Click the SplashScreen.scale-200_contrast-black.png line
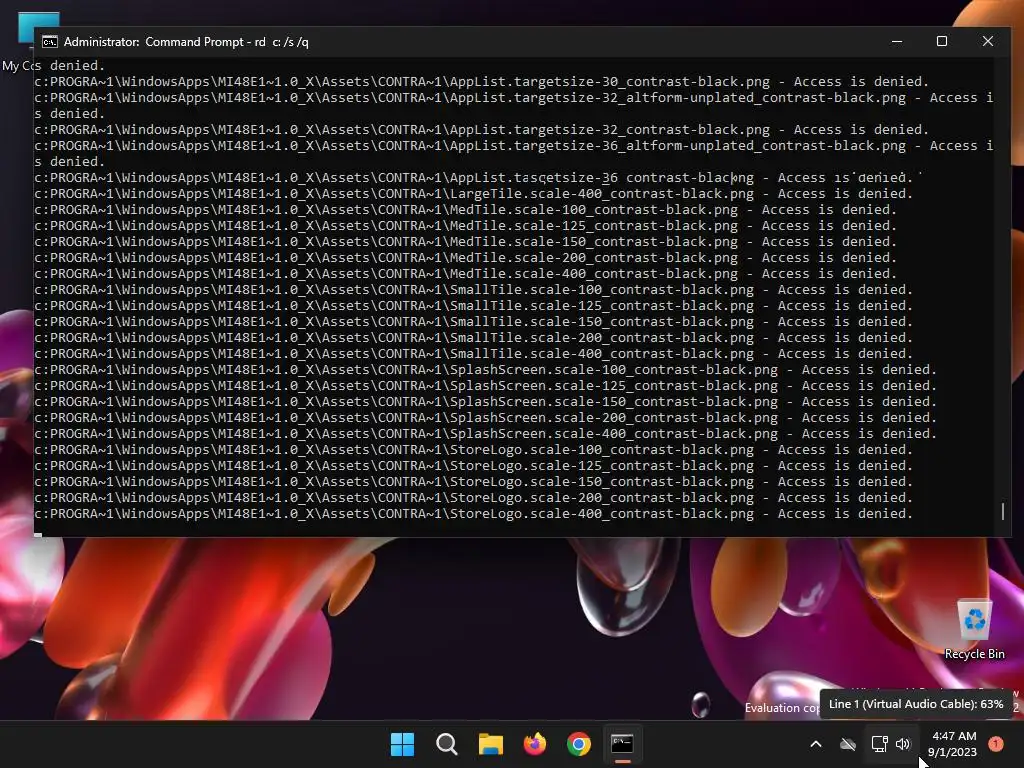1024x768 pixels. [x=486, y=418]
